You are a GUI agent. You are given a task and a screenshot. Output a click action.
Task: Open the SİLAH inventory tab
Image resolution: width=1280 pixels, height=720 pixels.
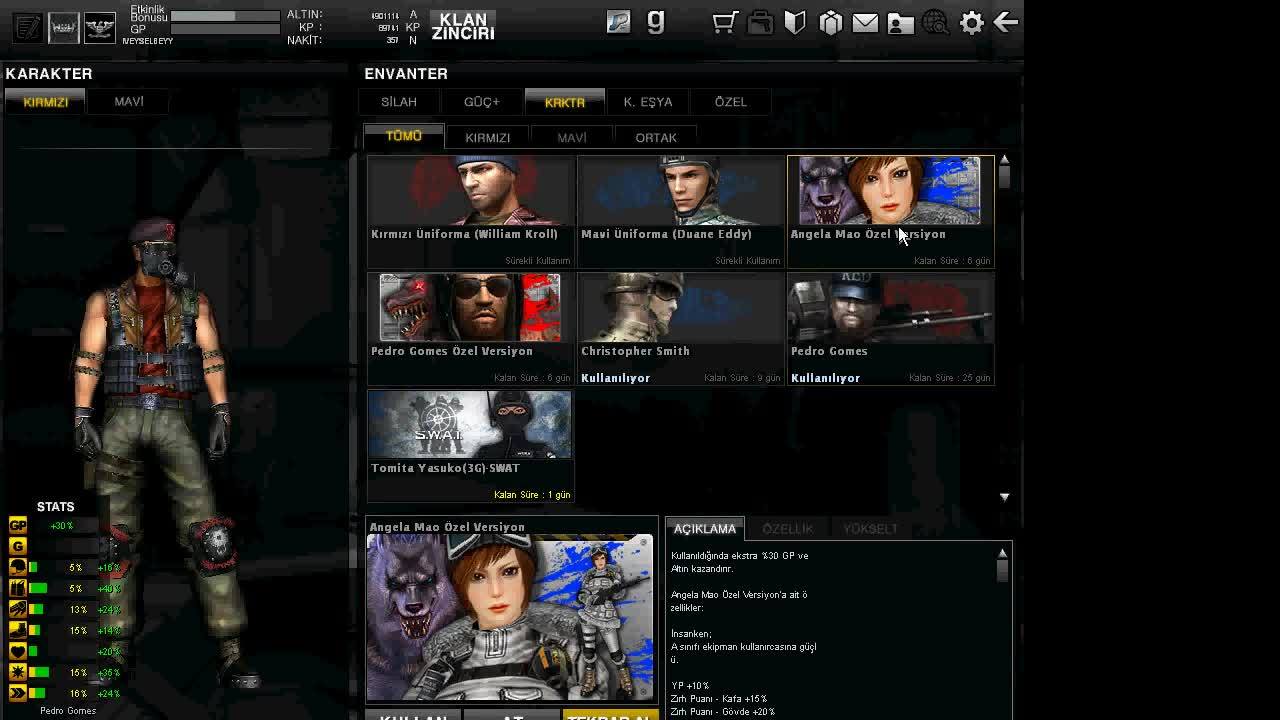(399, 102)
